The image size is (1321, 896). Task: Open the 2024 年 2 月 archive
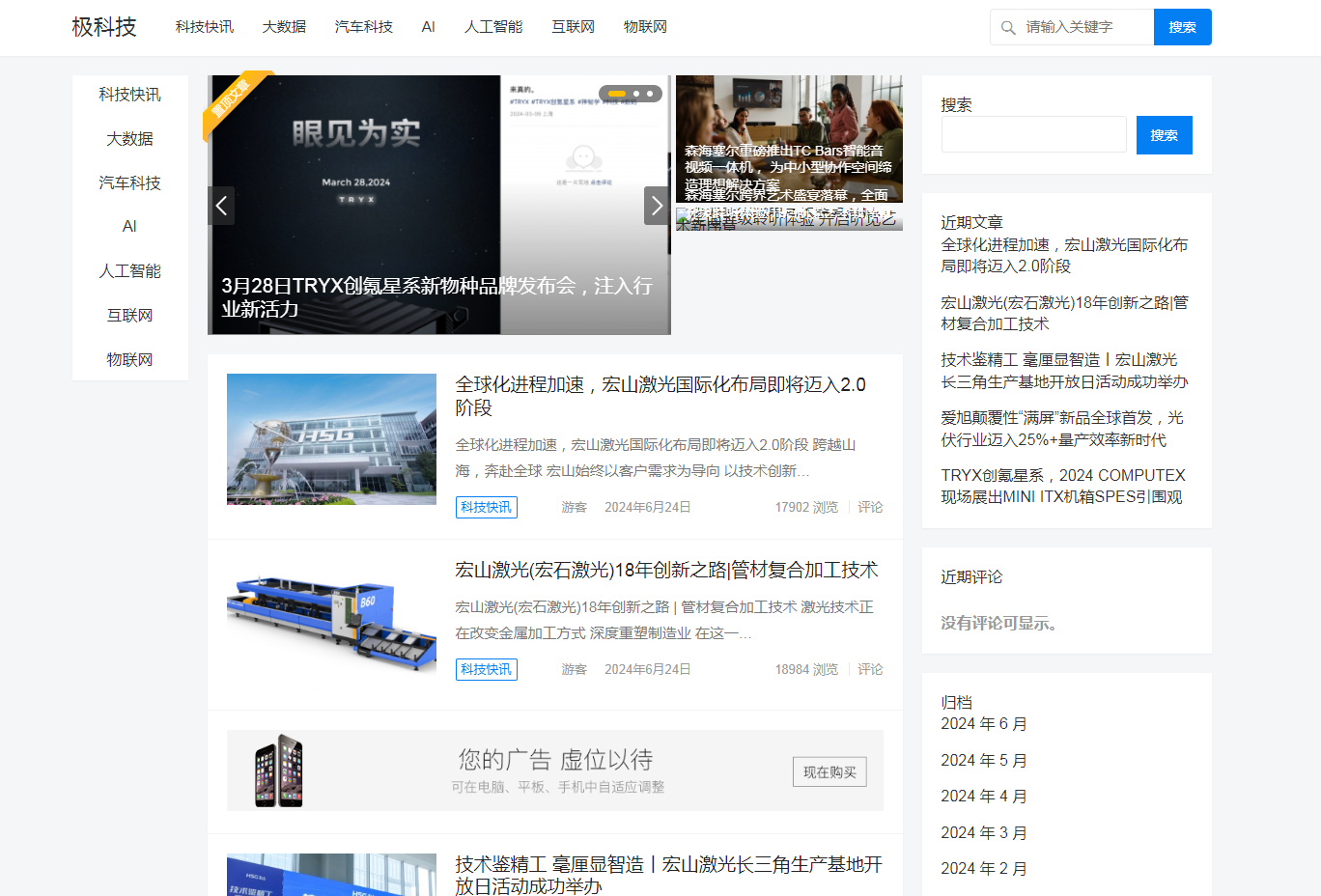[984, 869]
